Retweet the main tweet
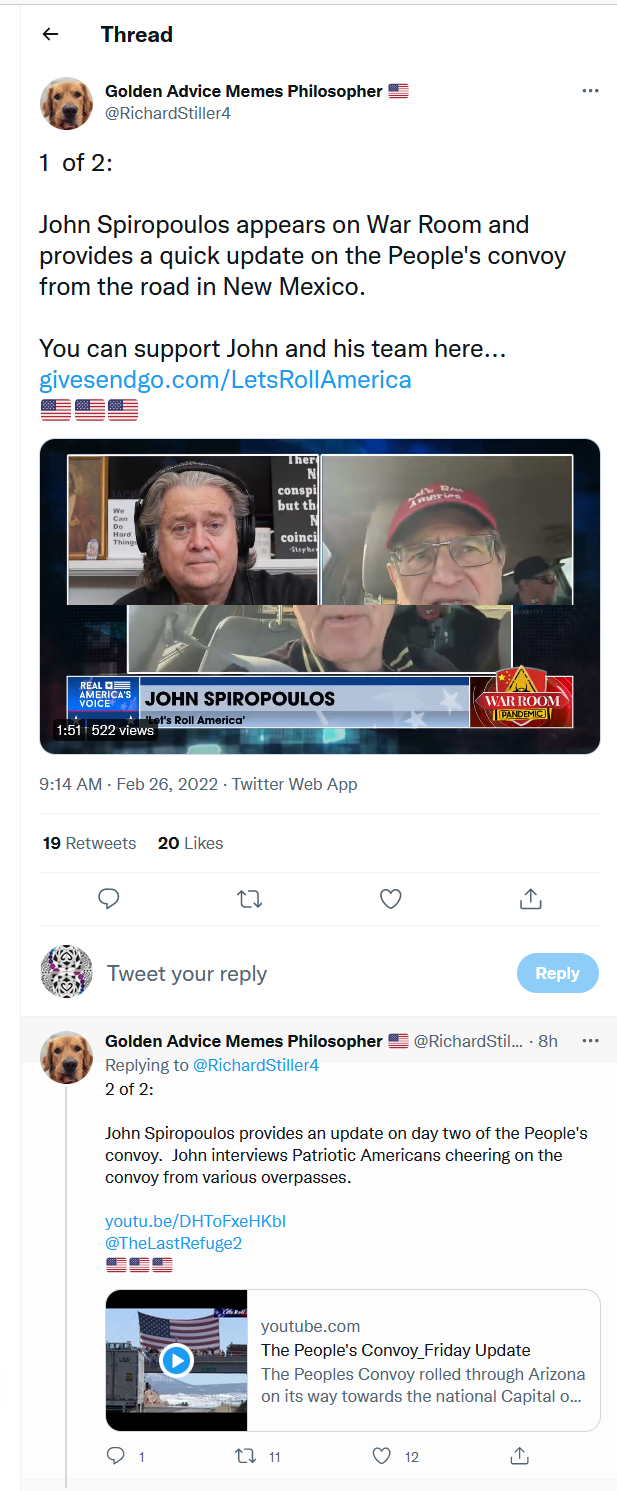The width and height of the screenshot is (617, 1491). 250,899
